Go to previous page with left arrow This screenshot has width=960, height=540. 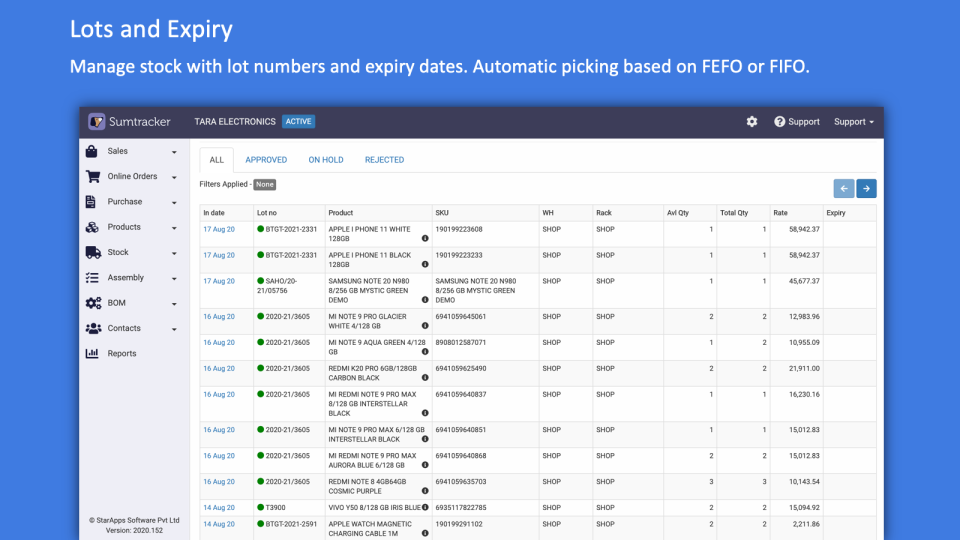tap(844, 189)
